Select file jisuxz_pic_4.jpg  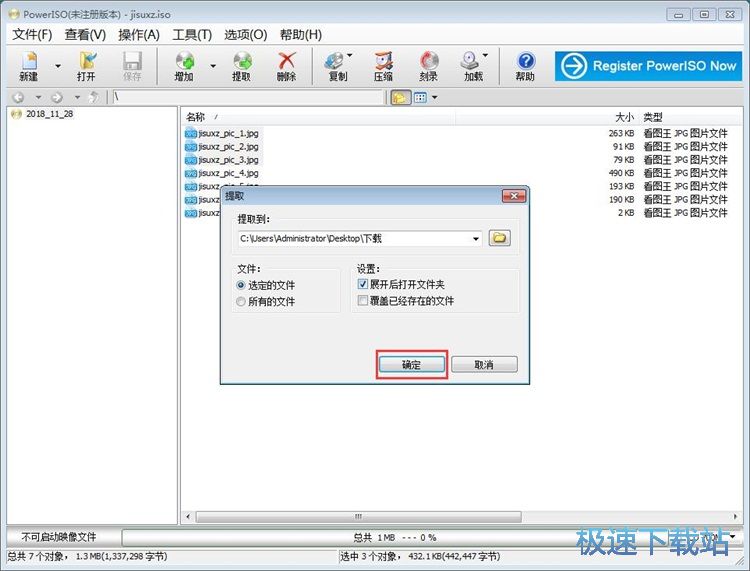tap(229, 173)
